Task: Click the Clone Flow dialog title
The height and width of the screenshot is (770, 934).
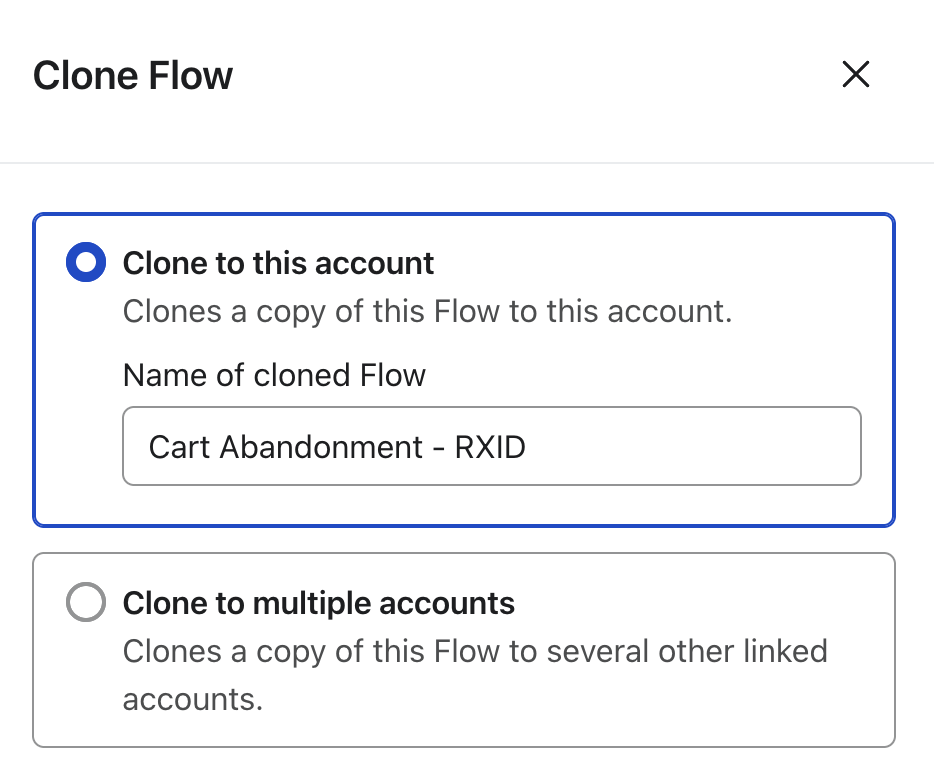Action: pyautogui.click(x=133, y=76)
